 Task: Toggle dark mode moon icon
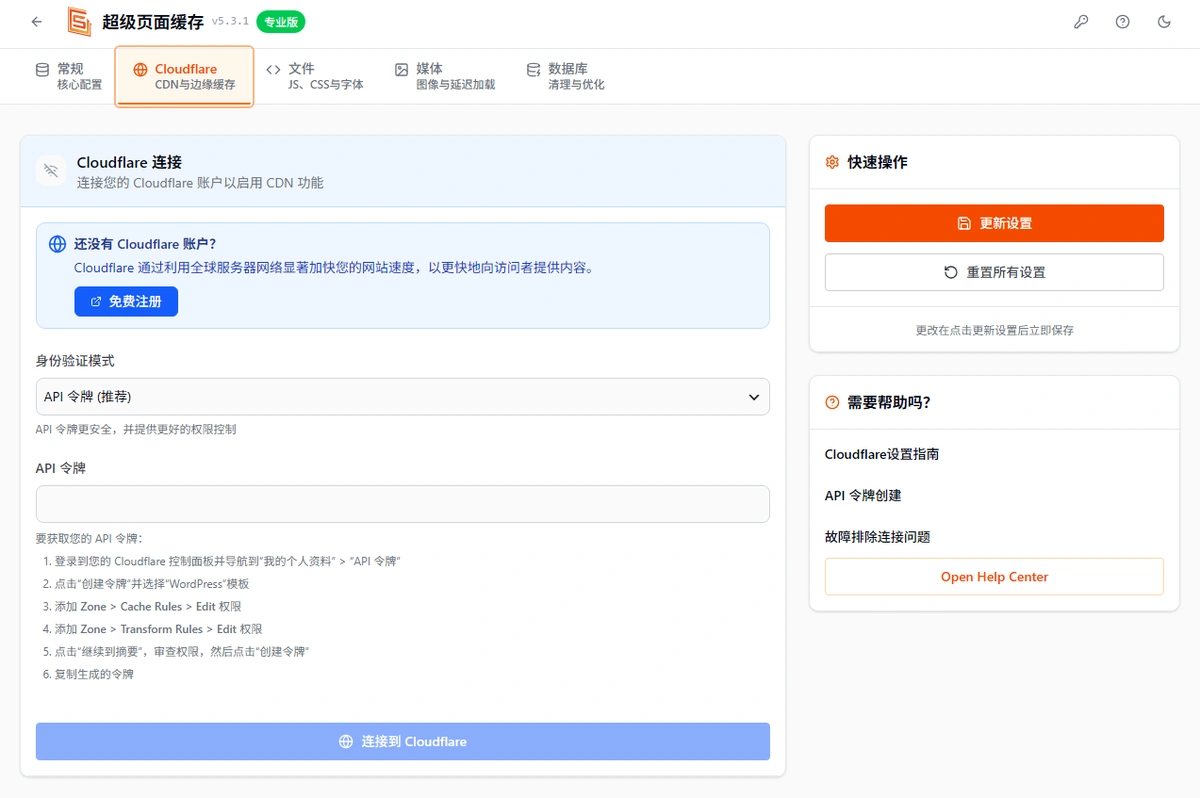[1164, 21]
